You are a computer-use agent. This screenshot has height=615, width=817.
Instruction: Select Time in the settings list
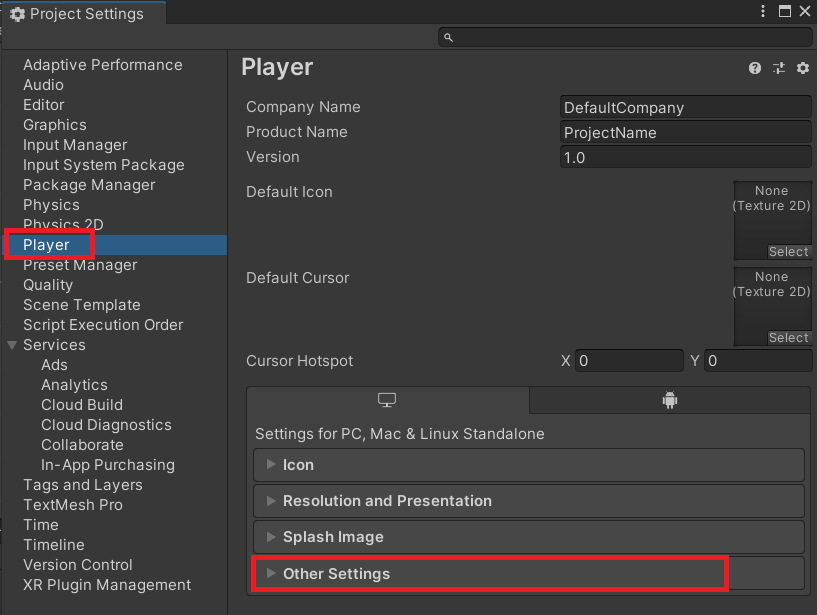[41, 525]
